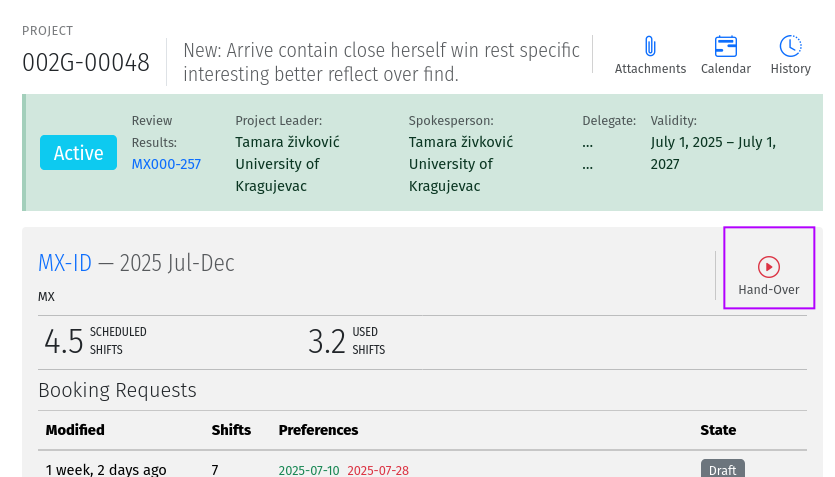This screenshot has height=477, width=835.
Task: Sort by the Modified column header
Action: coord(75,430)
